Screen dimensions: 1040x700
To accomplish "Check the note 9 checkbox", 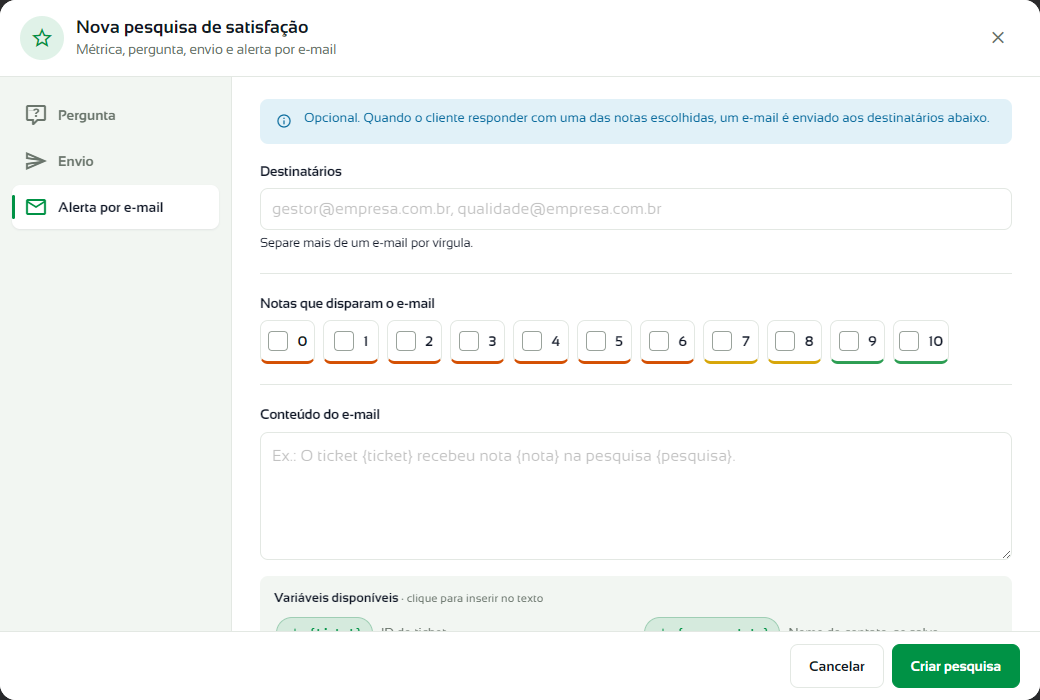I will pyautogui.click(x=849, y=341).
